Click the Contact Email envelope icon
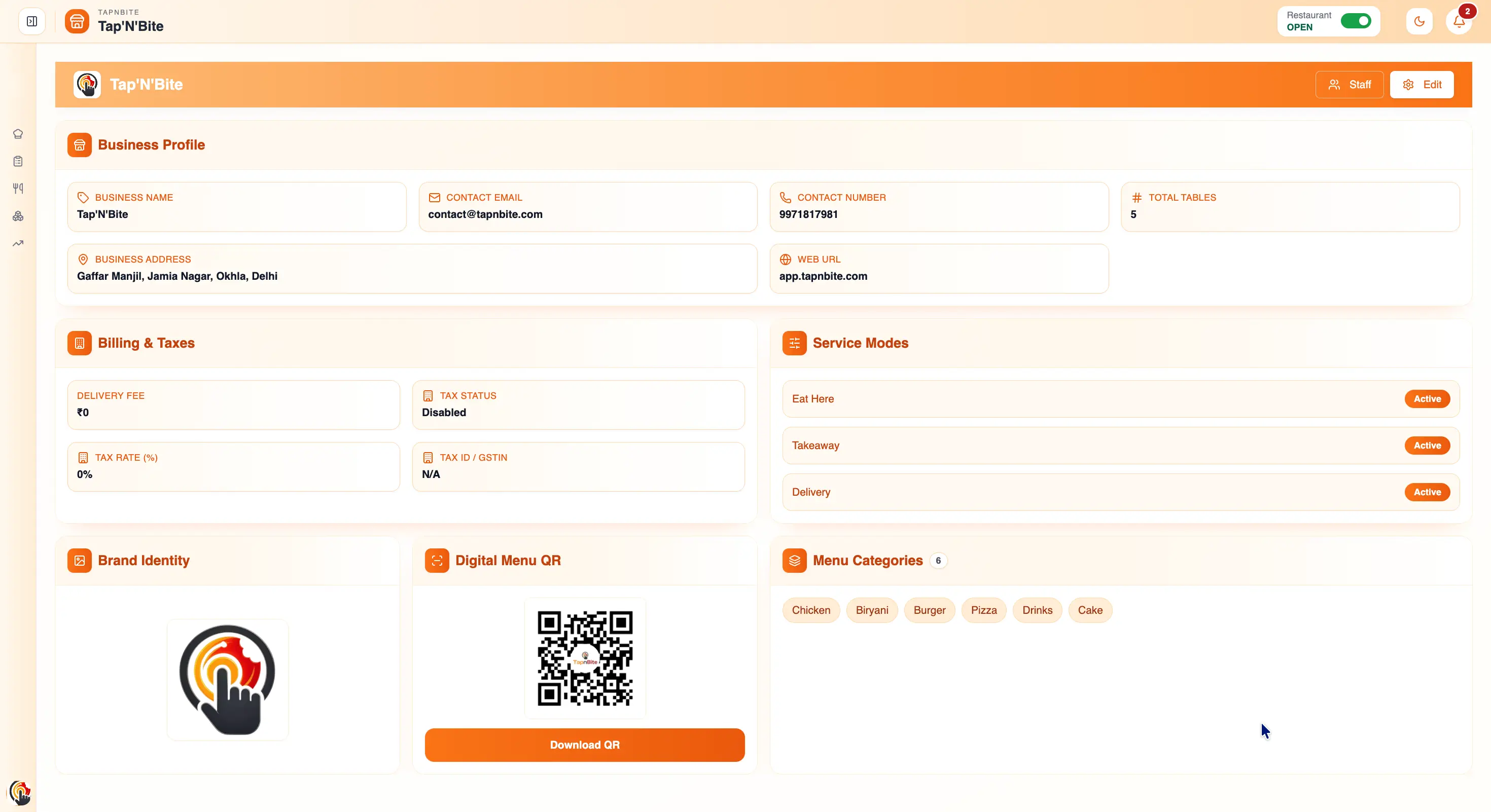Image resolution: width=1491 pixels, height=812 pixels. point(434,197)
